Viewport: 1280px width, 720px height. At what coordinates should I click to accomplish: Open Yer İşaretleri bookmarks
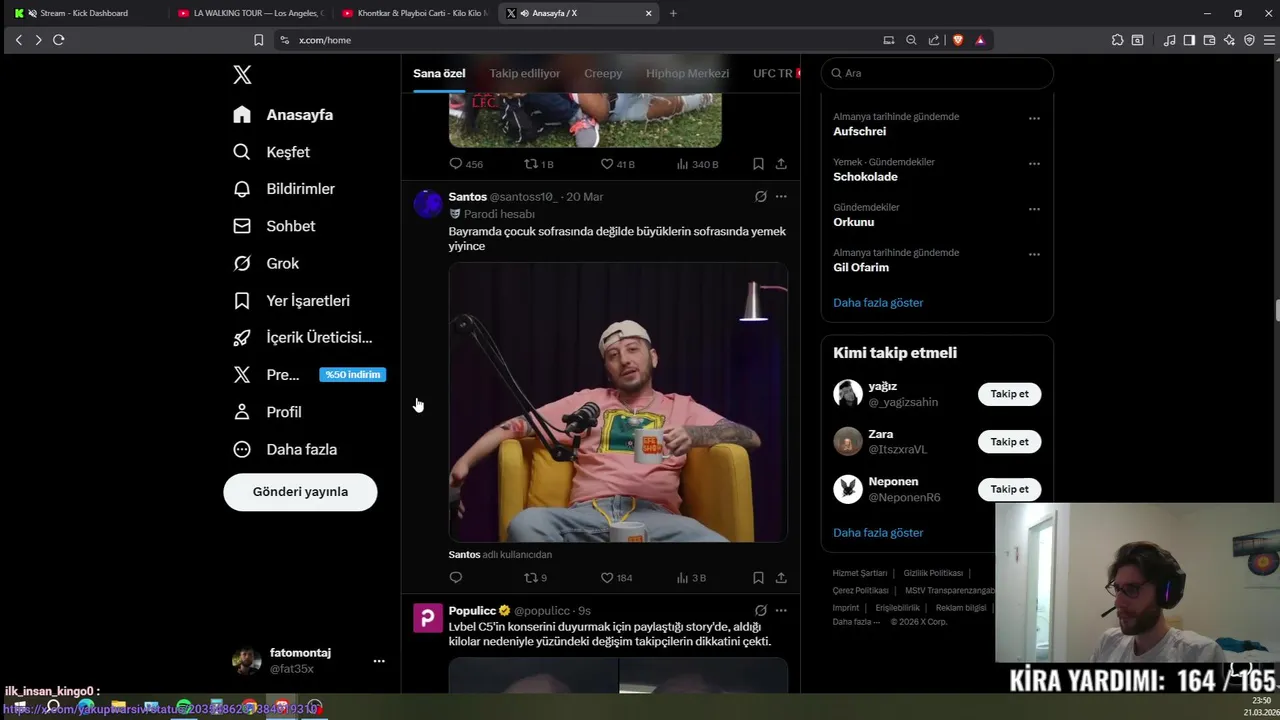[292, 301]
